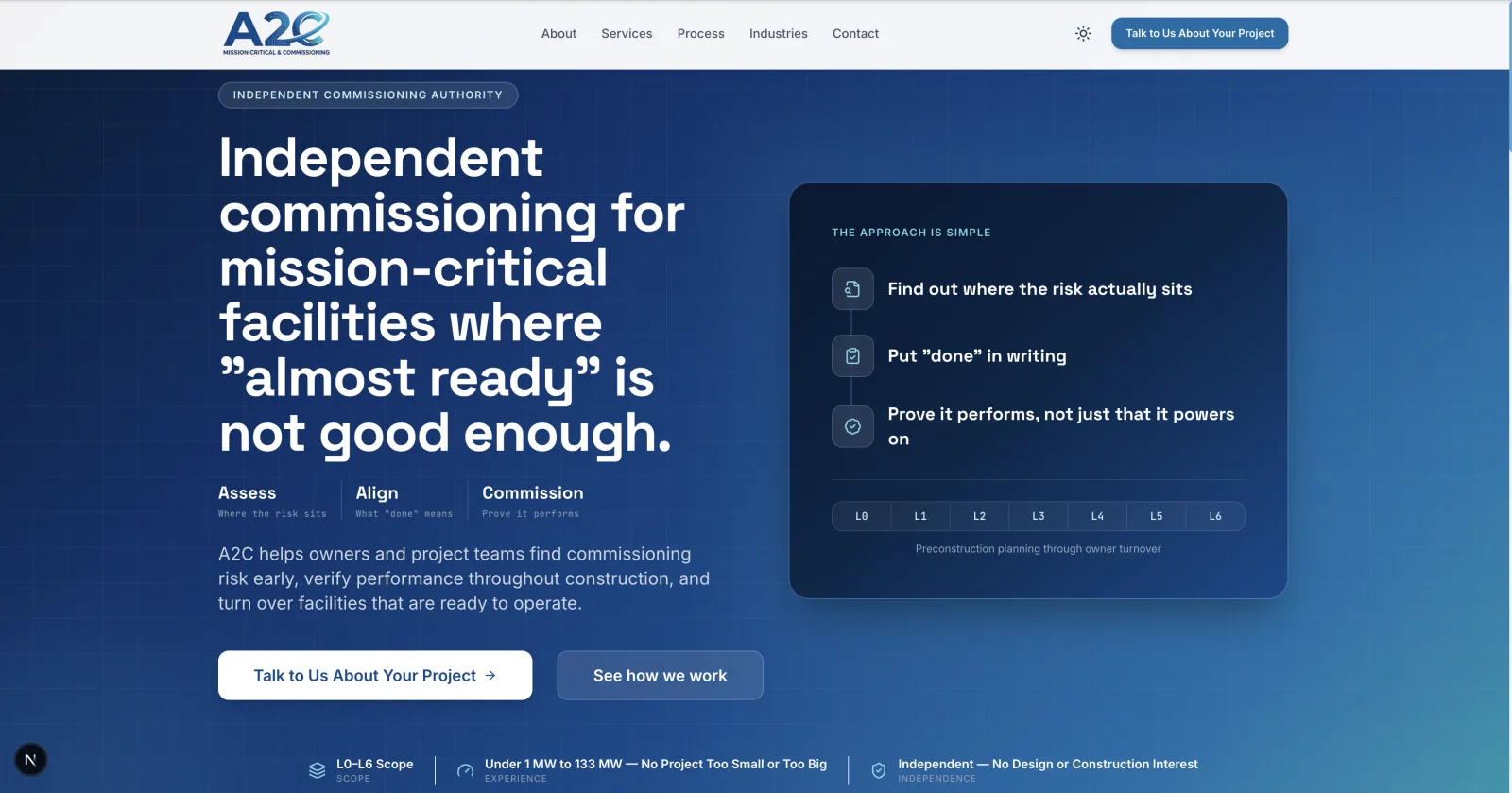Click the gauge icon next to Under 1 MW

tap(465, 770)
